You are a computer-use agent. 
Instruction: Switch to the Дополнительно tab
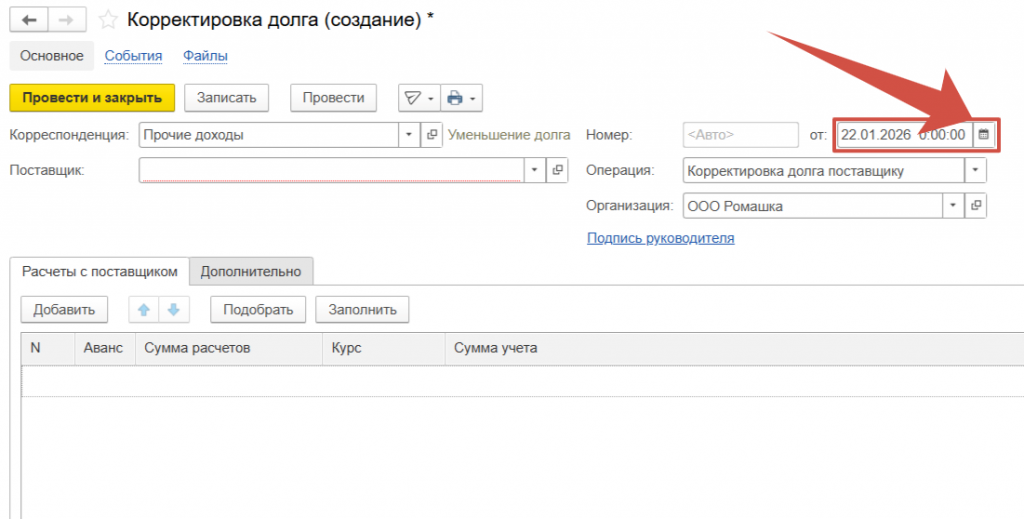[x=250, y=271]
